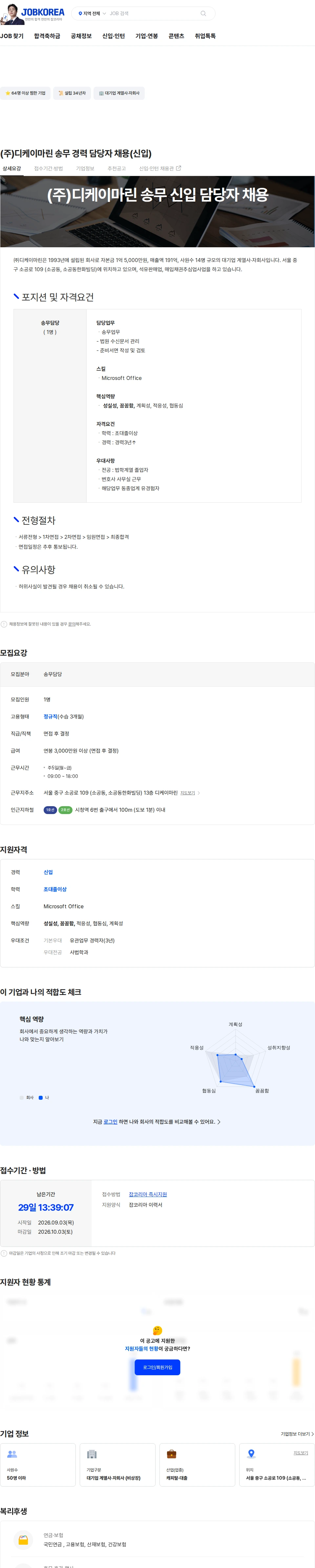The height and width of the screenshot is (1568, 315).
Task: Open the 합격축하금 menu
Action: pos(47,36)
